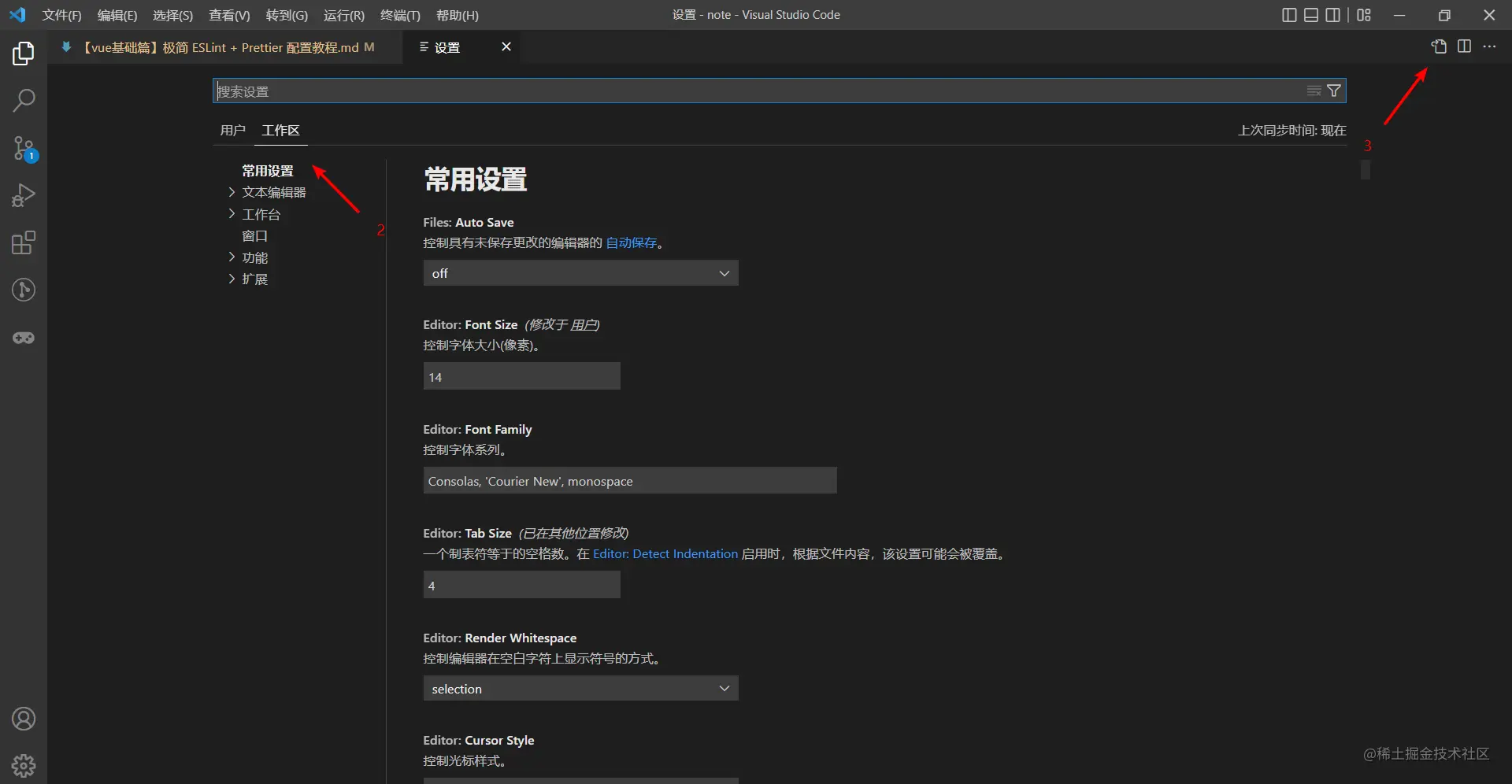Open the 编辑(E) menu

point(117,15)
